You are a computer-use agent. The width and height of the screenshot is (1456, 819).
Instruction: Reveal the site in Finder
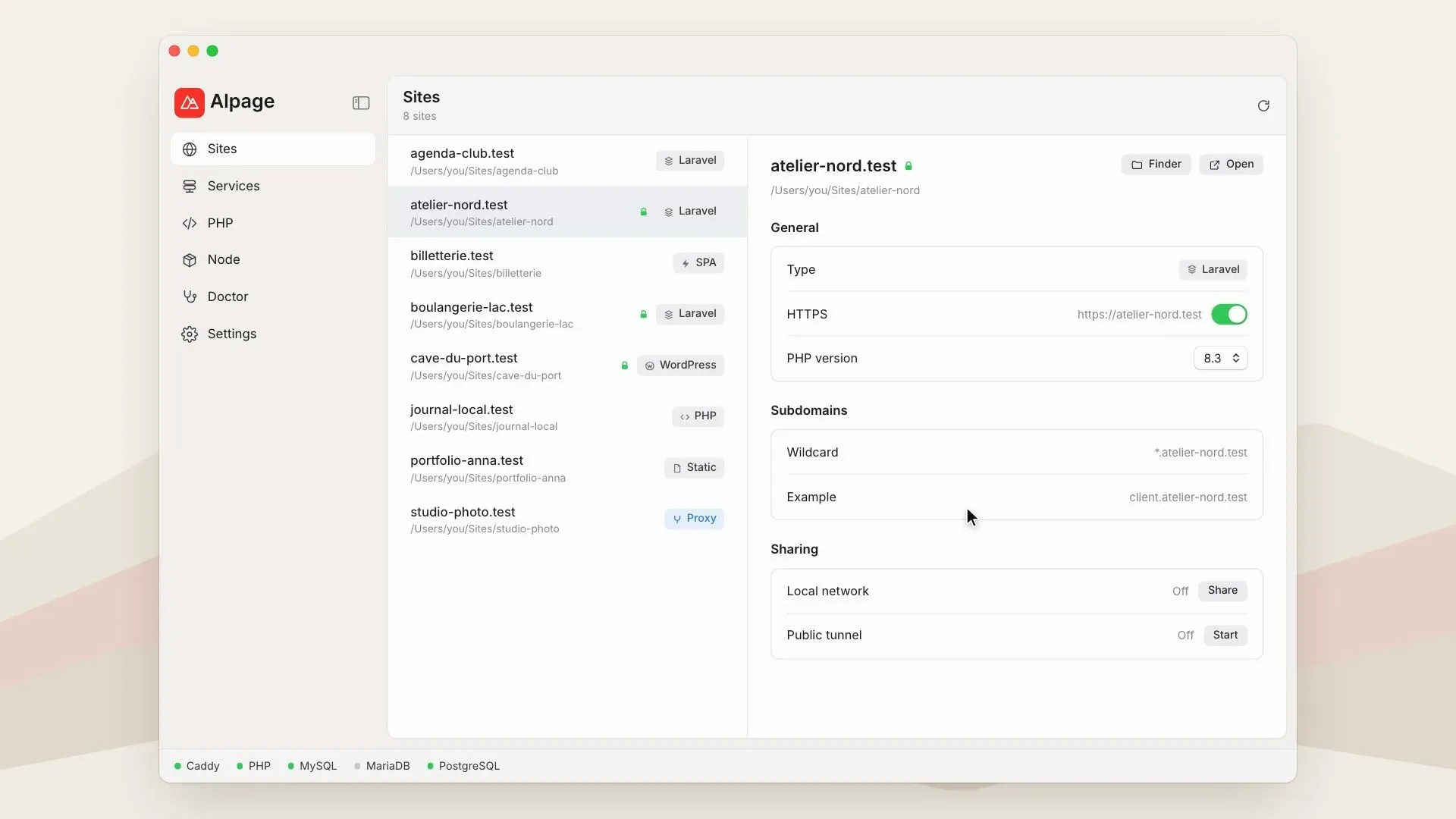(x=1156, y=165)
